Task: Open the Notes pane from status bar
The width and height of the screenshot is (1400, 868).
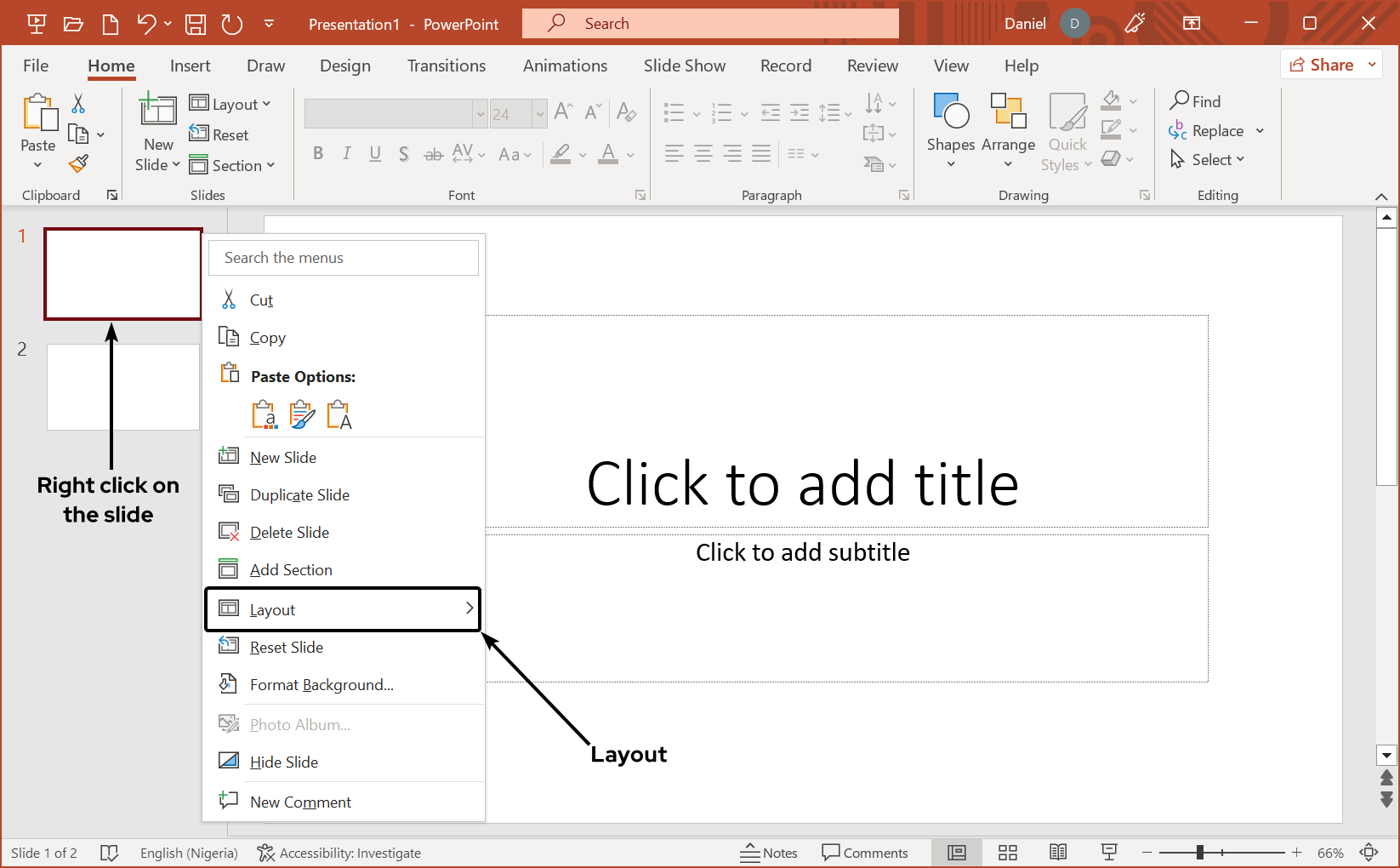Action: pyautogui.click(x=768, y=852)
